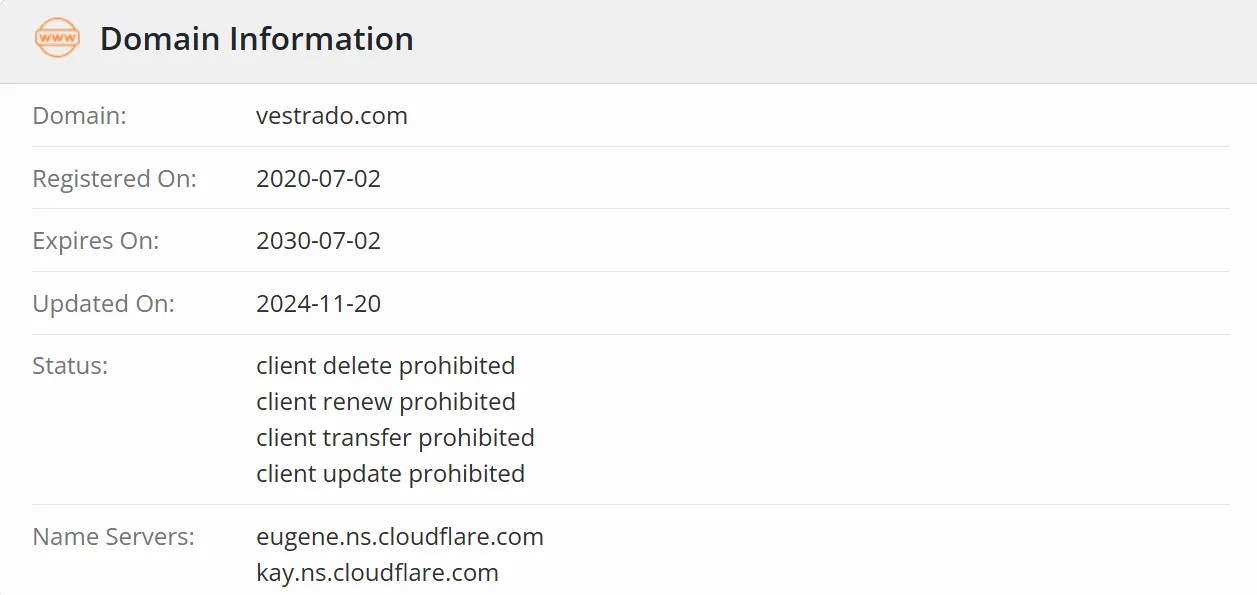
Task: Click the client renew prohibited status
Action: (386, 402)
